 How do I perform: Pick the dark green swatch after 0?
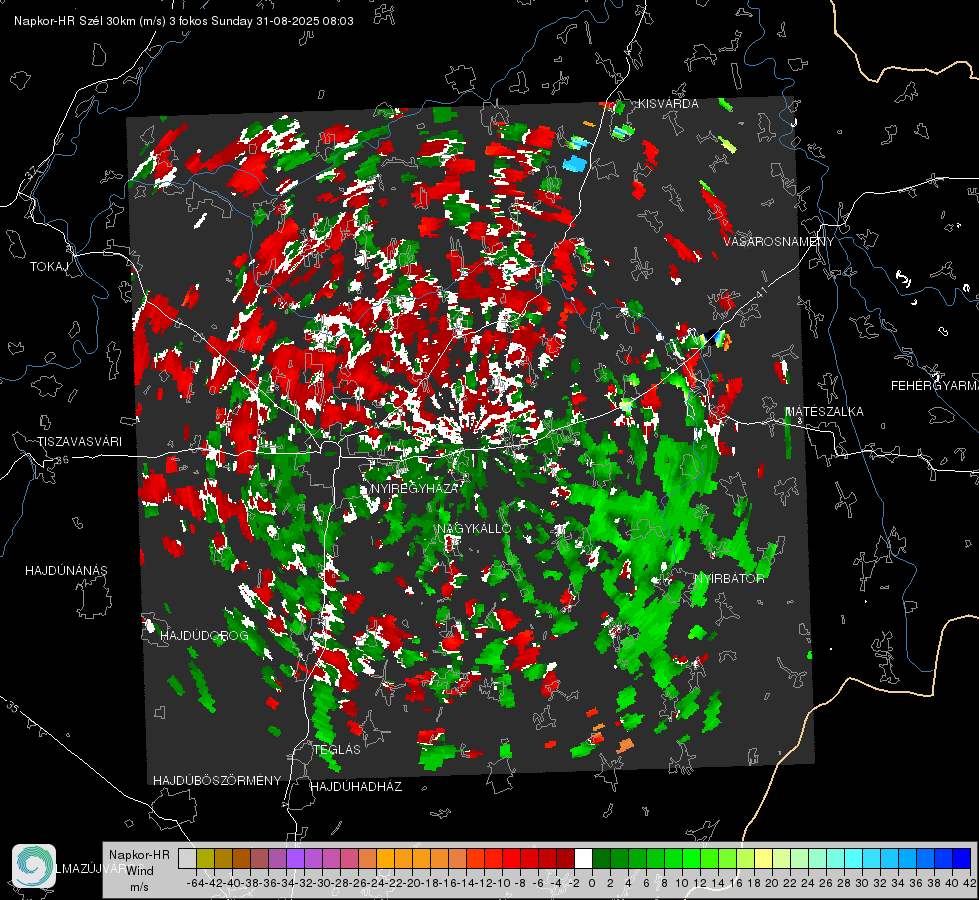point(601,858)
